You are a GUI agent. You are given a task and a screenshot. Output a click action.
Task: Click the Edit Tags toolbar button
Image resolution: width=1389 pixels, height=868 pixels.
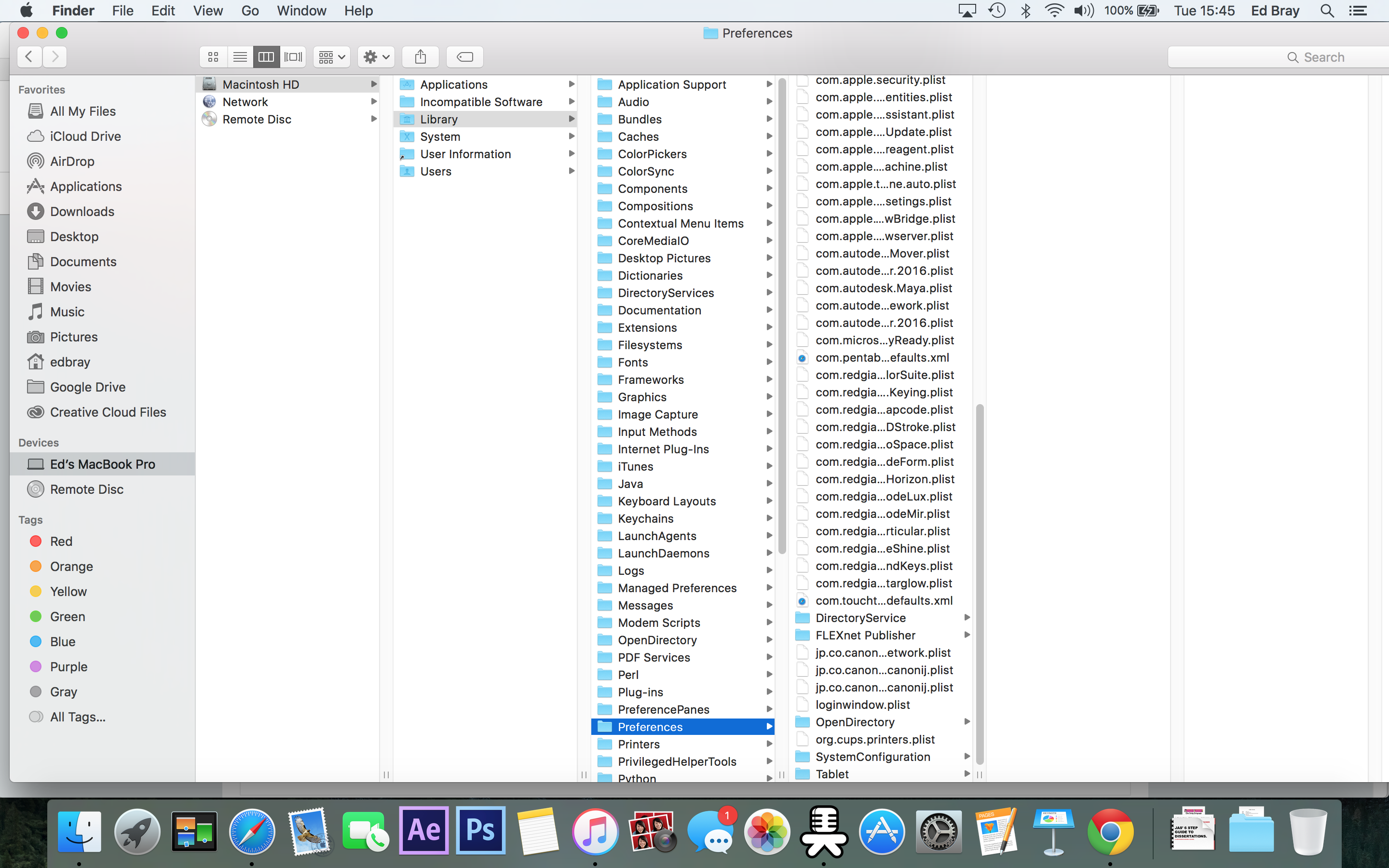coord(465,57)
